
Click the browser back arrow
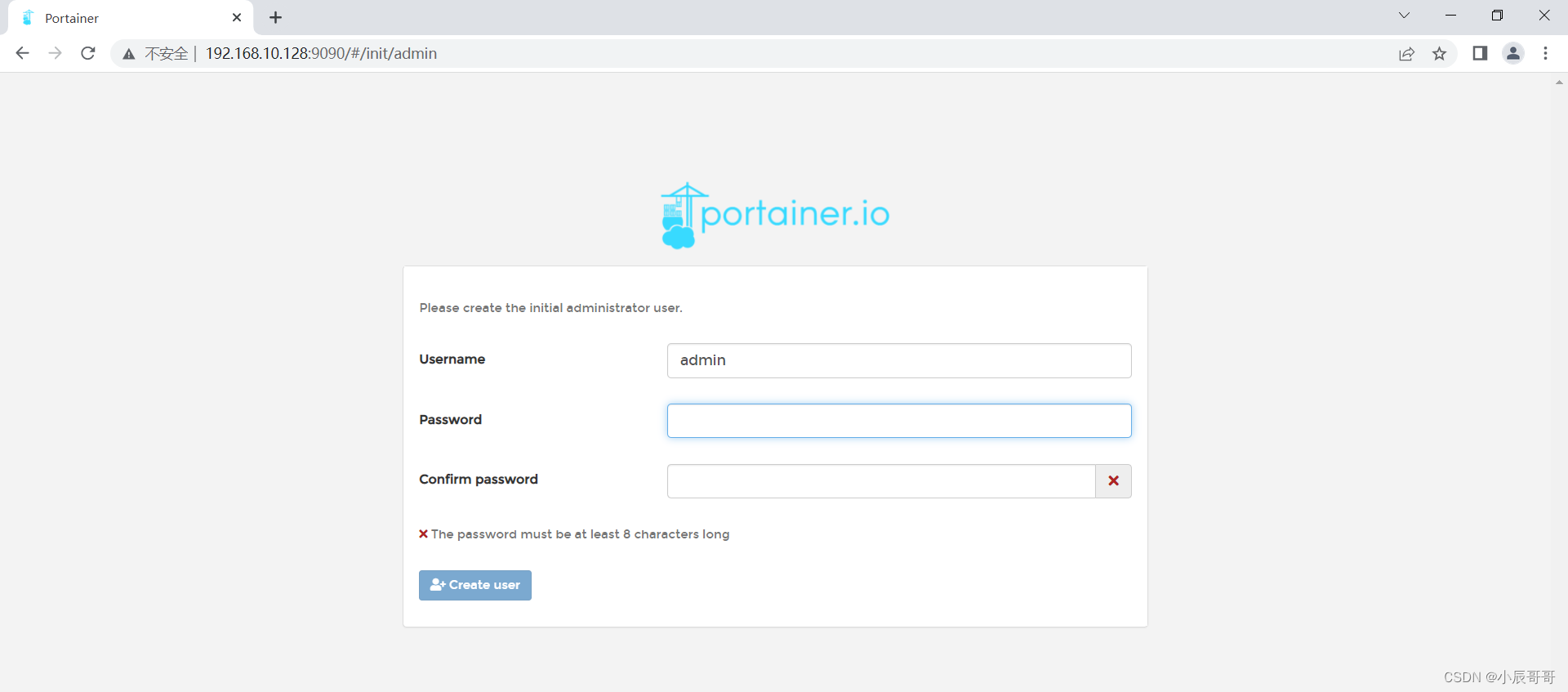[22, 53]
